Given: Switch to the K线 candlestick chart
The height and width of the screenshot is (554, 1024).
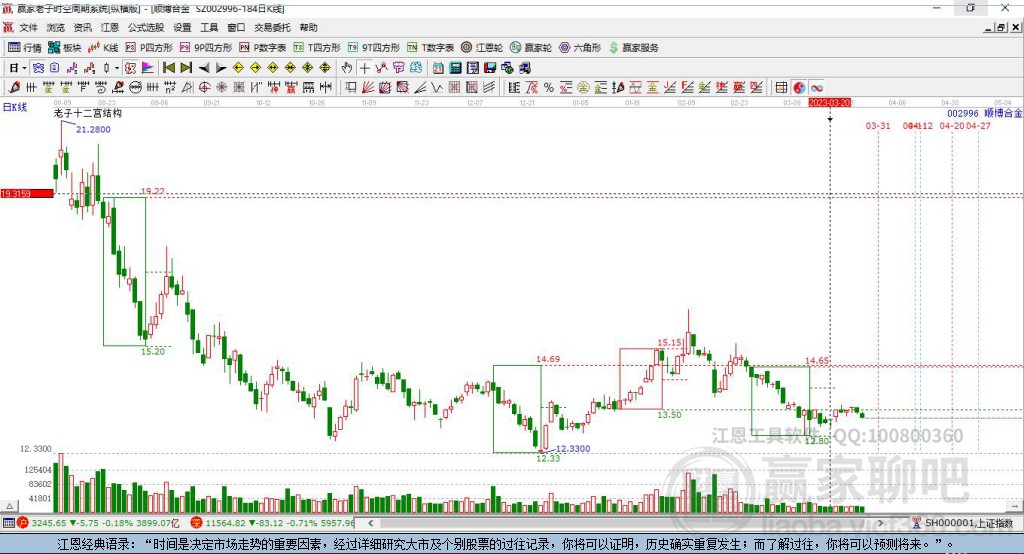Looking at the screenshot, I should pos(103,48).
